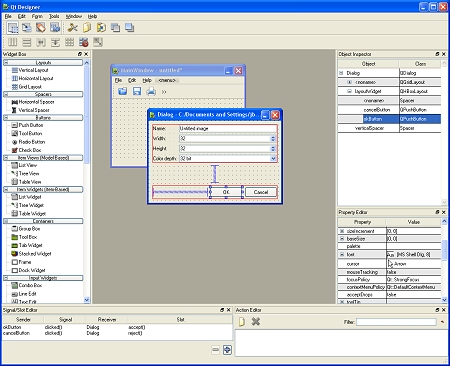Open the Tools menu
Screen dimensions: 450x366
tap(54, 16)
